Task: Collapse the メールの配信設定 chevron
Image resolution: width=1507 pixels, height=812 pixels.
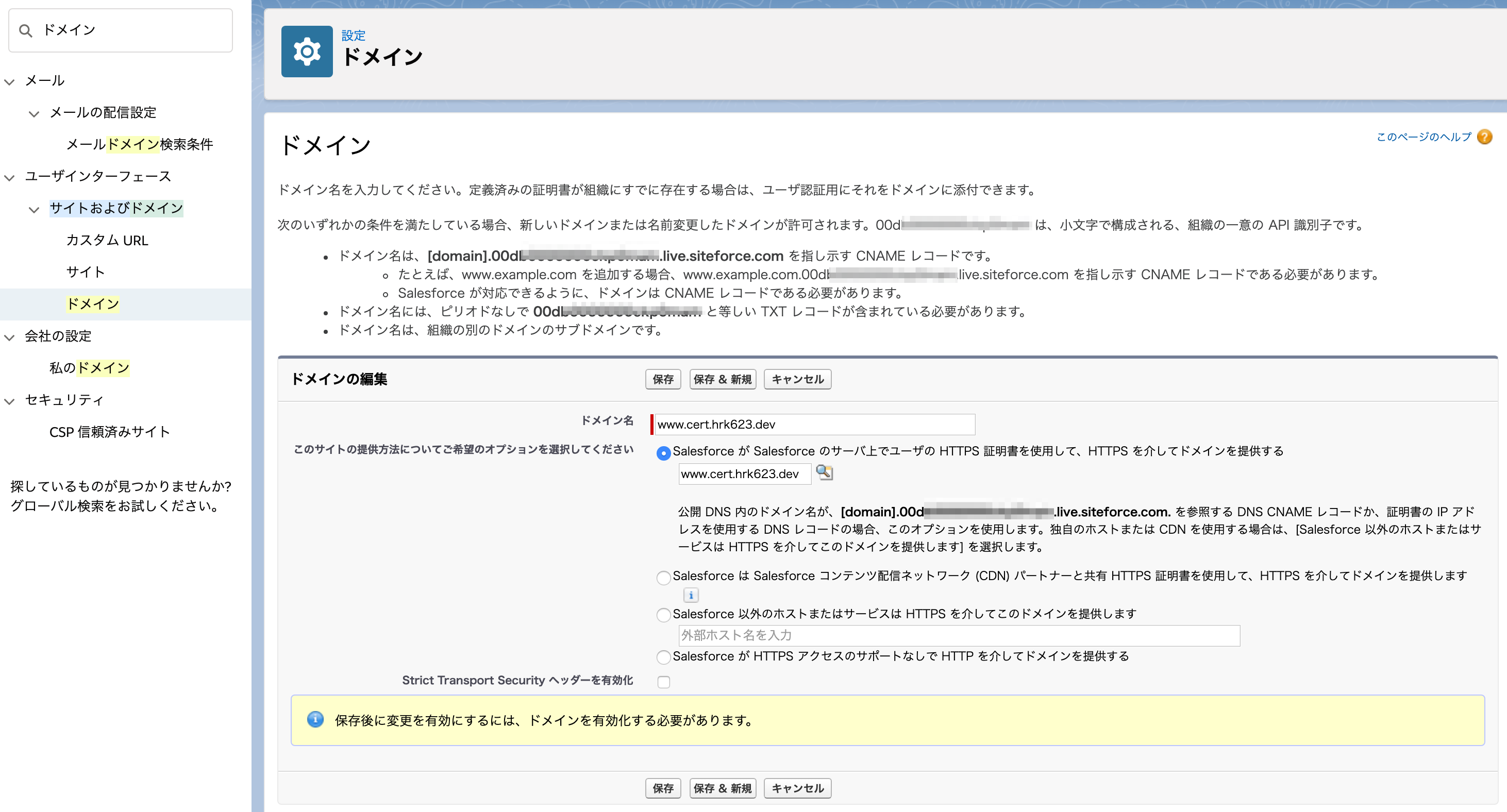Action: (34, 113)
